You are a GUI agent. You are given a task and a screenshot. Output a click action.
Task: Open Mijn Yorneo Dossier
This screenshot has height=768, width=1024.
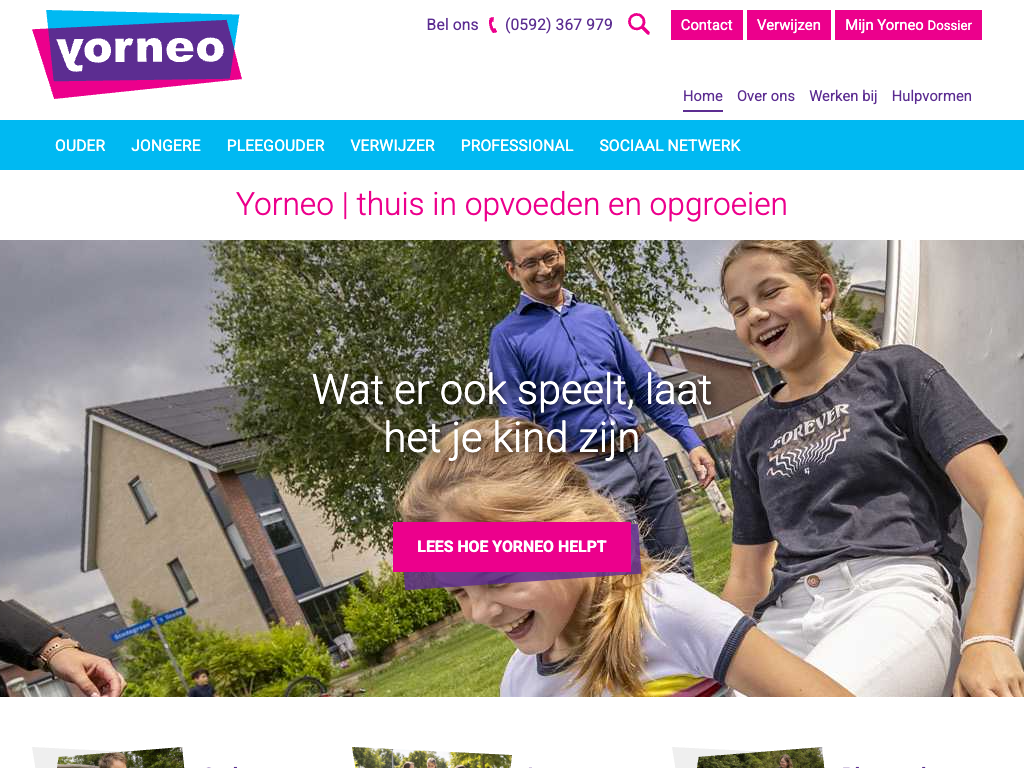(x=908, y=25)
